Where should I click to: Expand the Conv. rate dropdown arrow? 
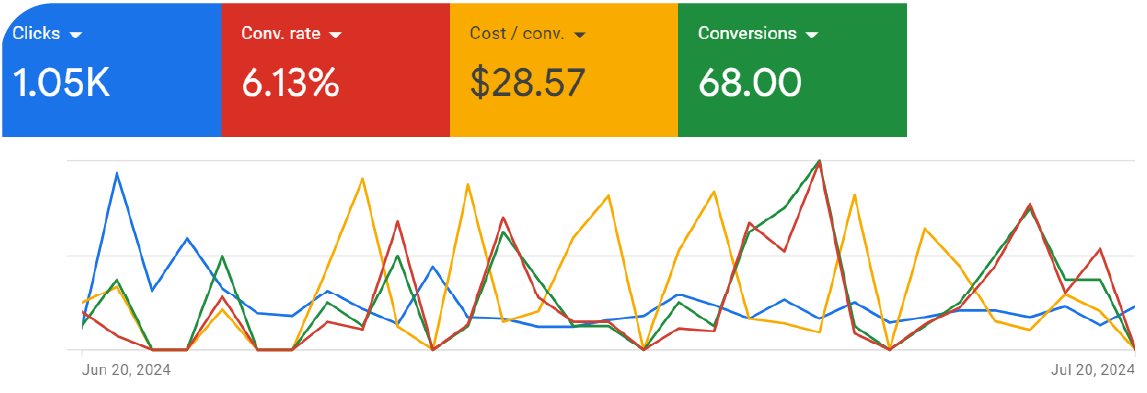336,34
